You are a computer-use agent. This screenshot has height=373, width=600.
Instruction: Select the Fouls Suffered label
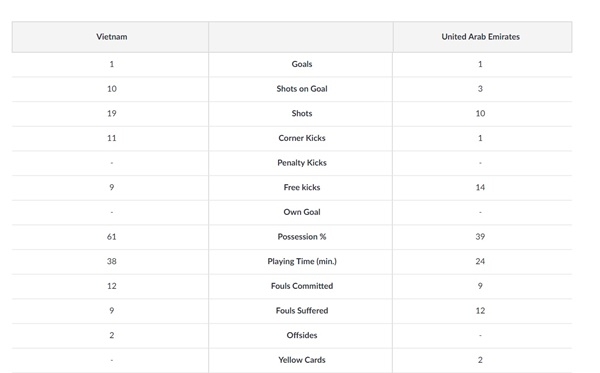click(302, 311)
